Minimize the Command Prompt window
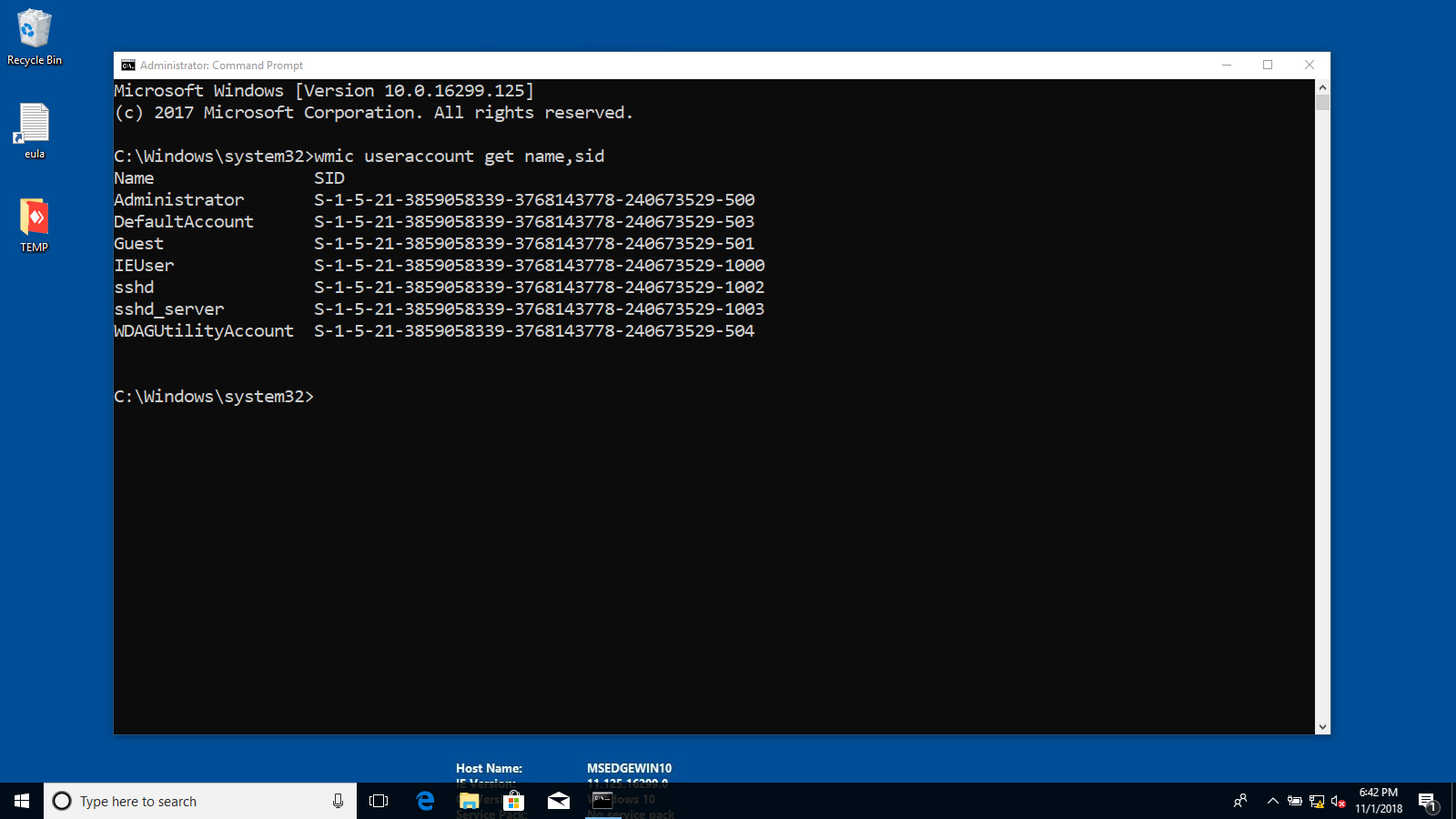This screenshot has height=819, width=1456. [x=1227, y=66]
